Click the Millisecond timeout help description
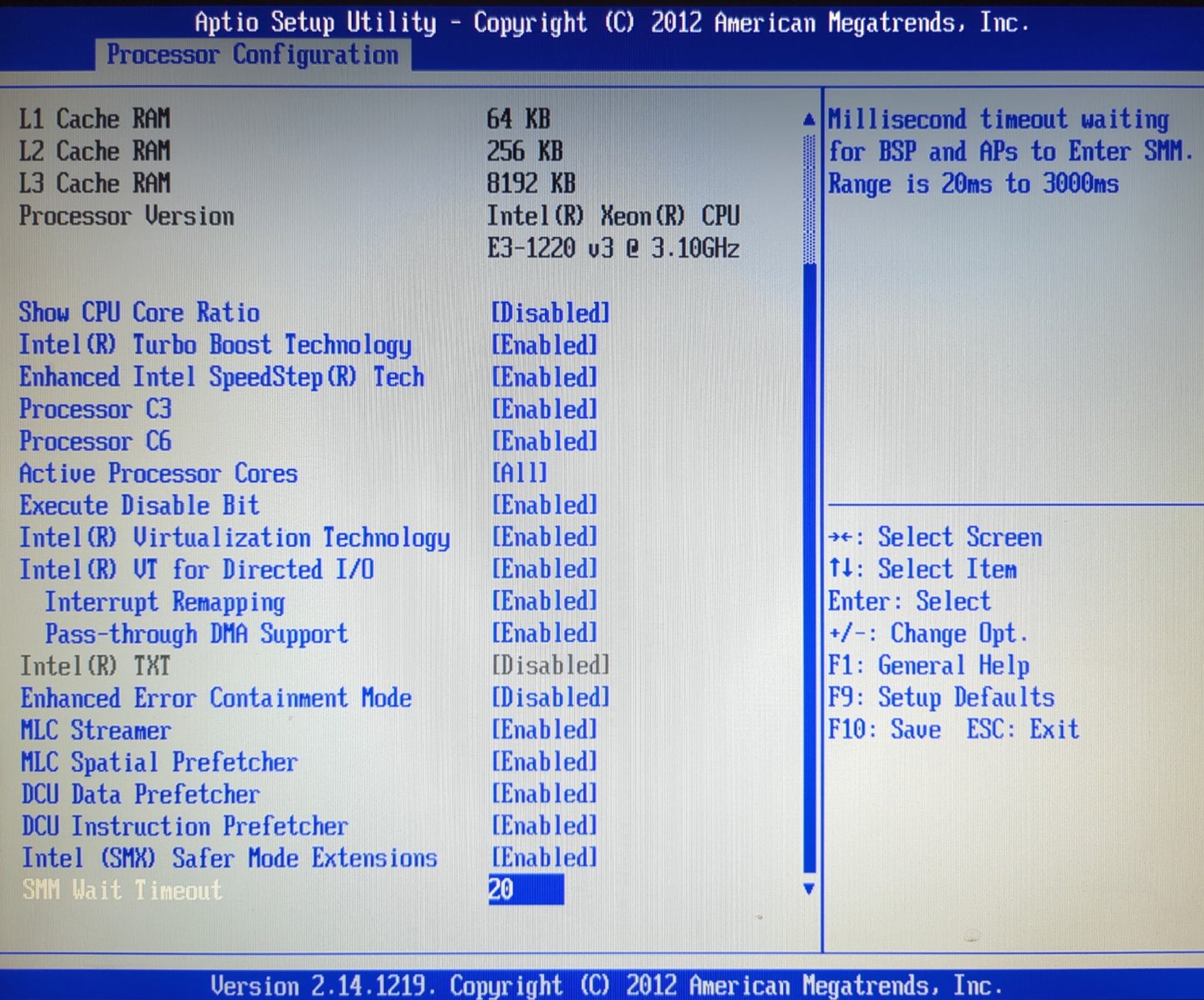 pos(1011,152)
